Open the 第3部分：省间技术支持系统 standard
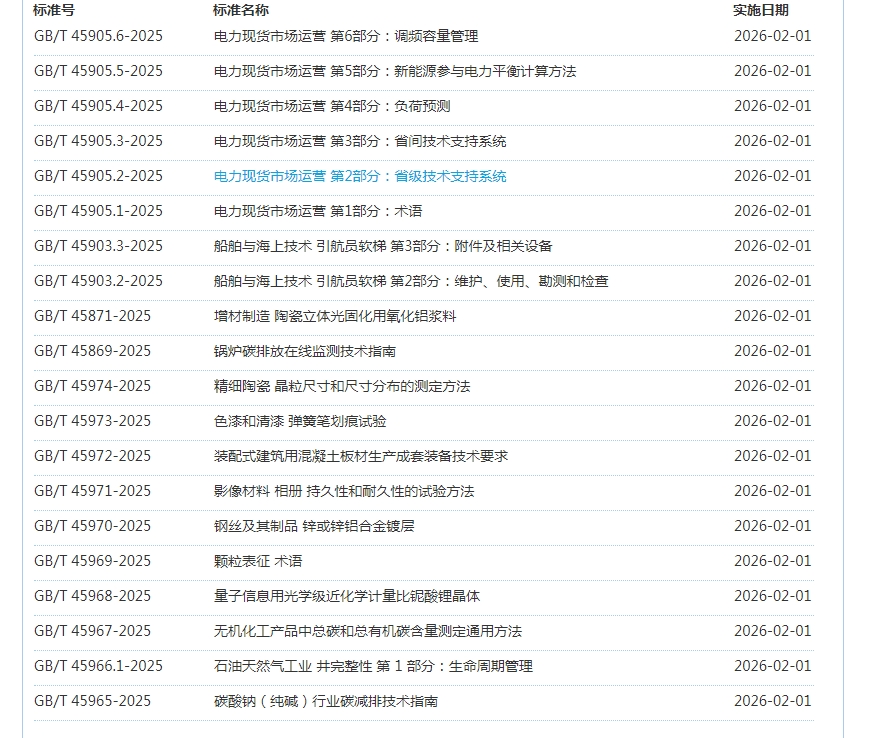 pos(360,141)
